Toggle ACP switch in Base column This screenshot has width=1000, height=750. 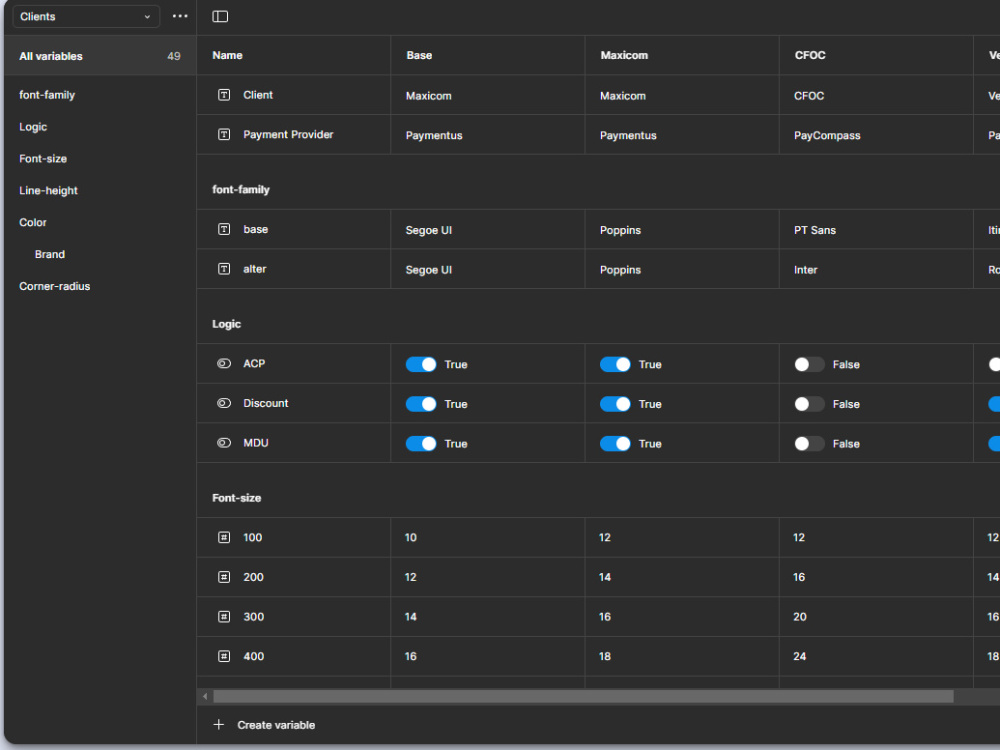(421, 364)
